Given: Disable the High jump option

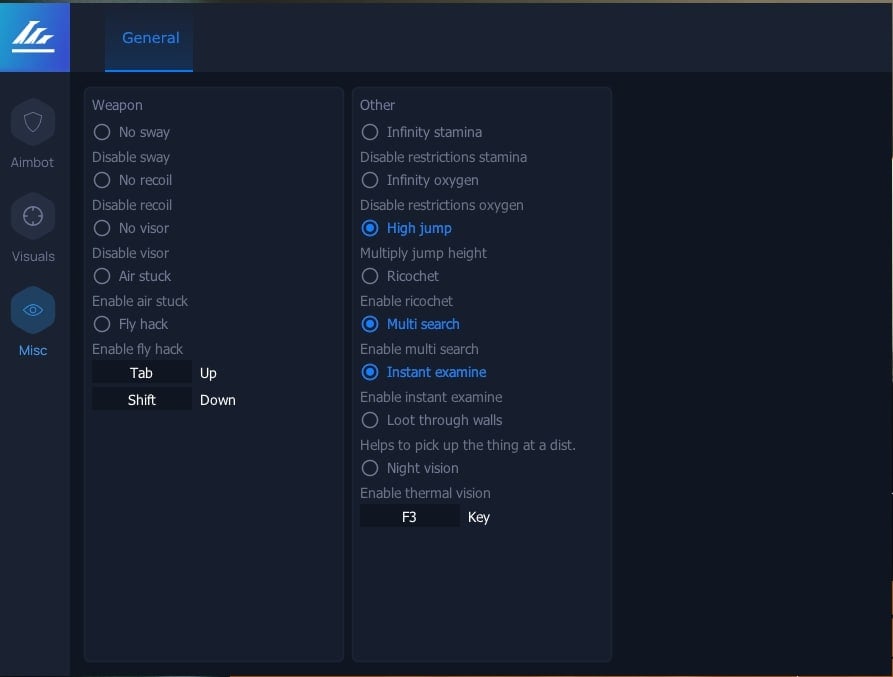Looking at the screenshot, I should pyautogui.click(x=370, y=228).
